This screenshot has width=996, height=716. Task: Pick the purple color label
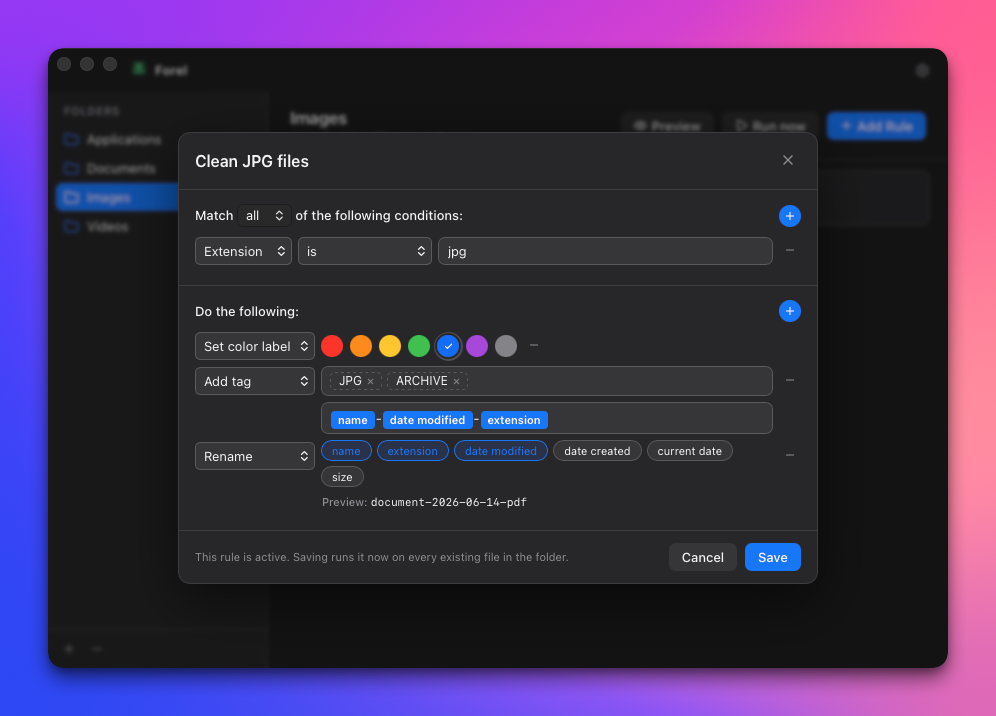477,346
